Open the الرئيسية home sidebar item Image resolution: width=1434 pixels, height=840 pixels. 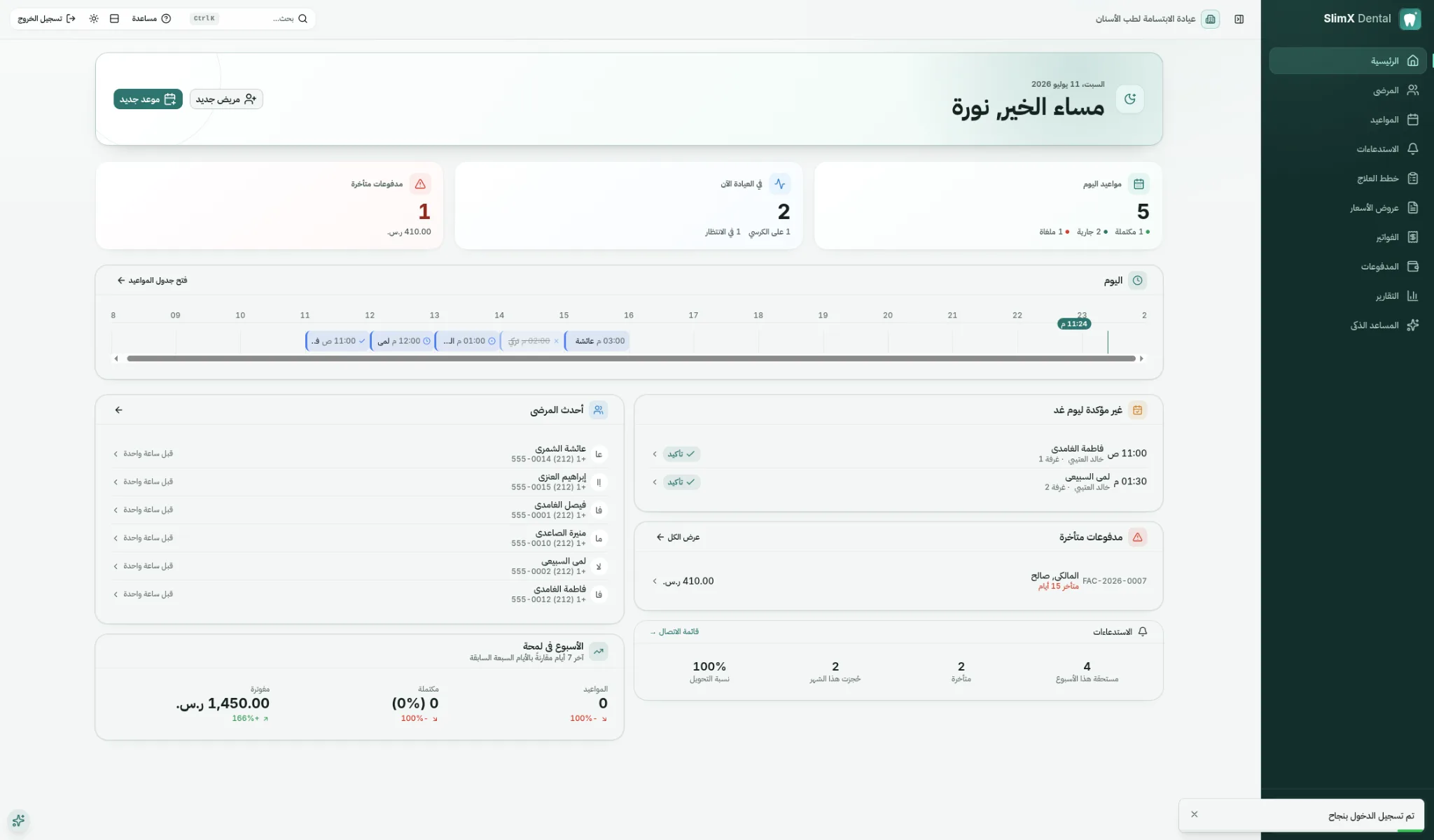(1347, 61)
